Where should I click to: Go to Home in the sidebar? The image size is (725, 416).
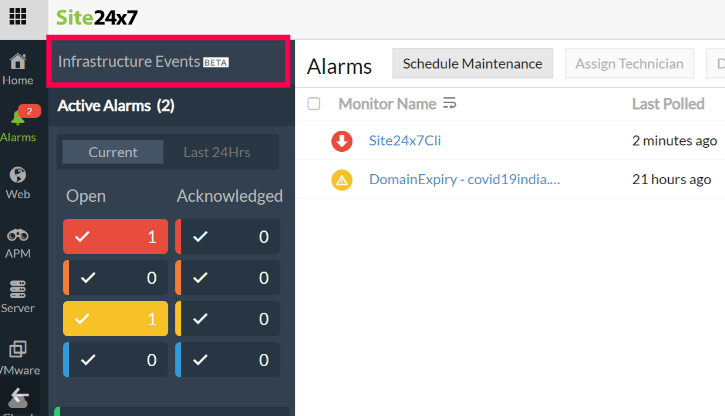pos(18,70)
